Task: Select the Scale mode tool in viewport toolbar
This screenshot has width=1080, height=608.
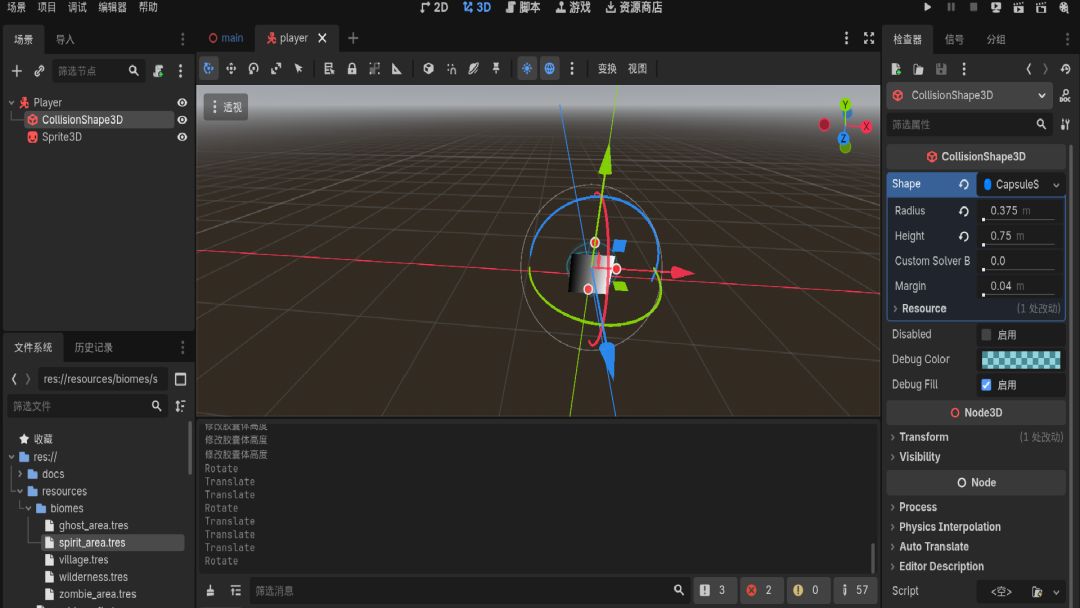Action: (276, 69)
